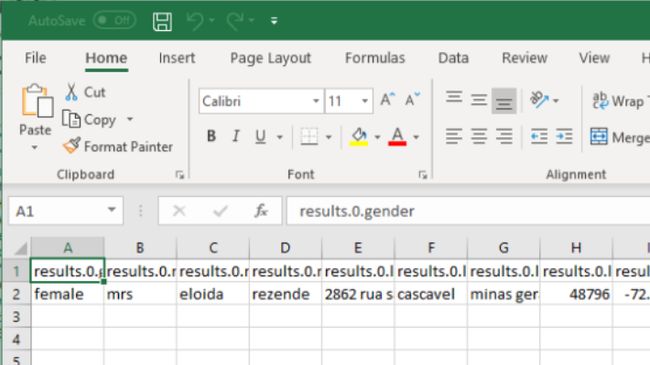Click the Paste button
Viewport: 650px width, 365px height.
[35, 110]
